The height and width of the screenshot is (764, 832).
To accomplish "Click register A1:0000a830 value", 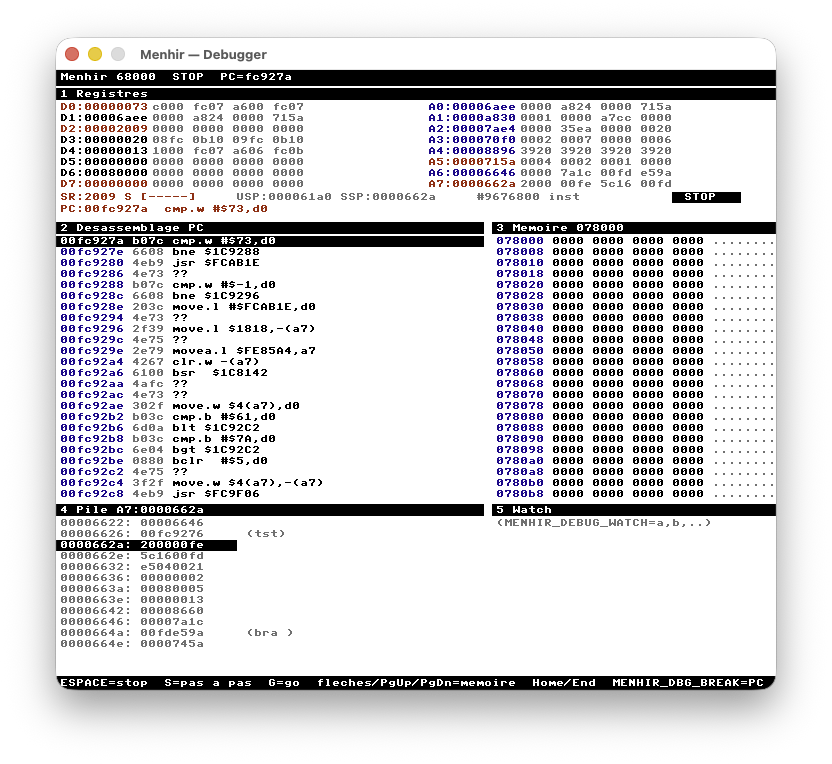I will pyautogui.click(x=472, y=118).
